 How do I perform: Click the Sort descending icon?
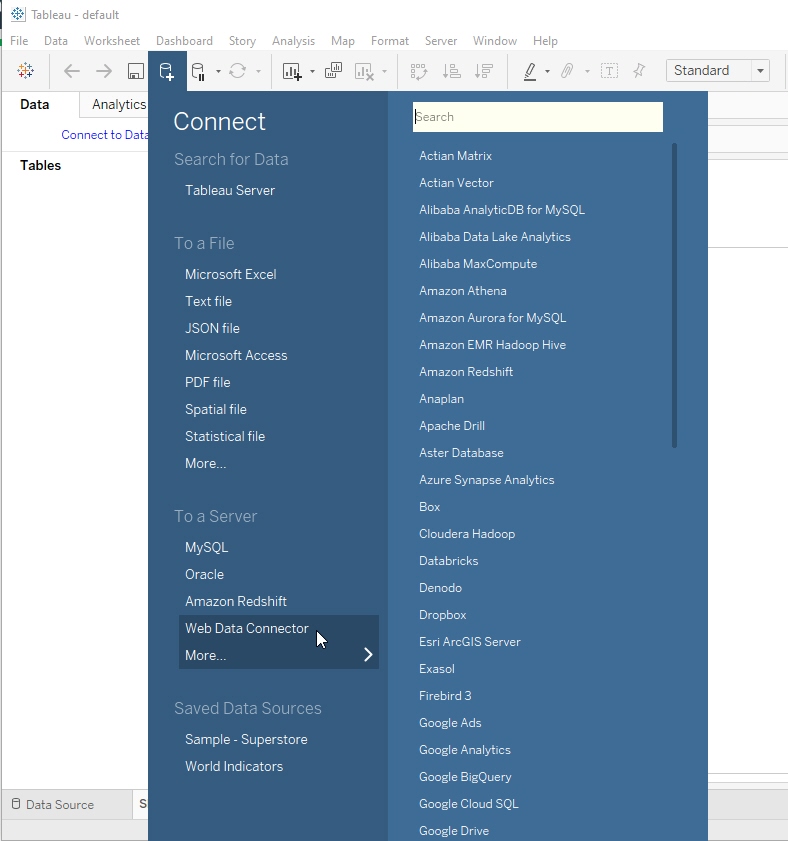484,71
